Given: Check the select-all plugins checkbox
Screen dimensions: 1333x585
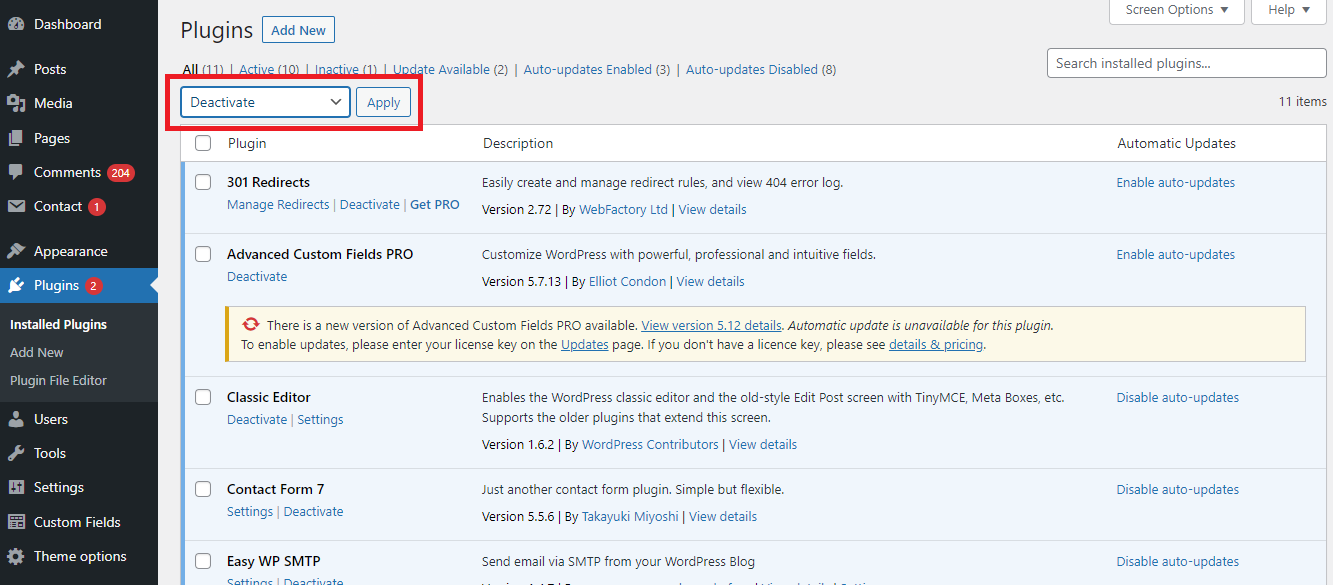Looking at the screenshot, I should pos(203,143).
